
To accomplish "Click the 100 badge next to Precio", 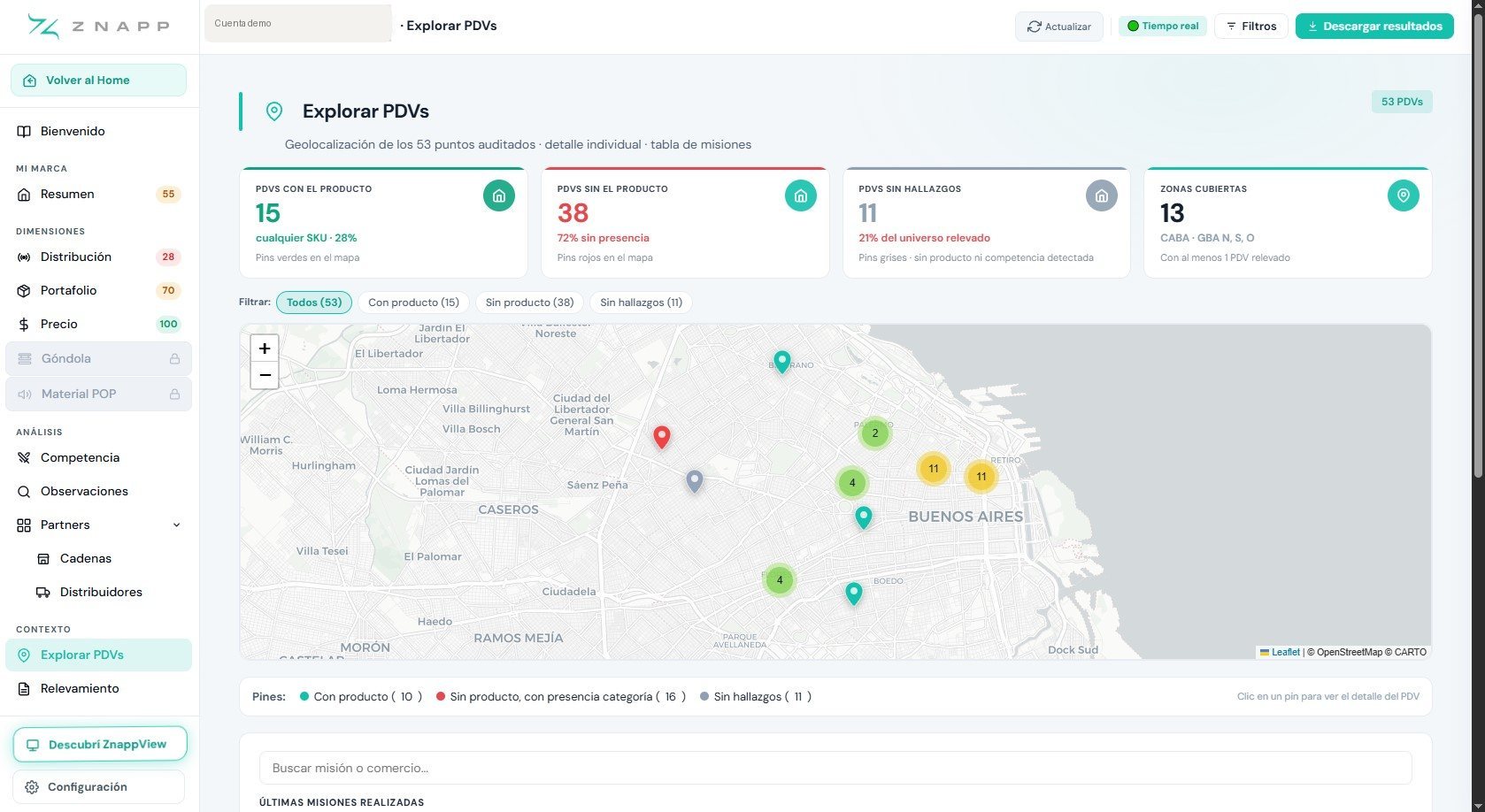I will pos(168,325).
